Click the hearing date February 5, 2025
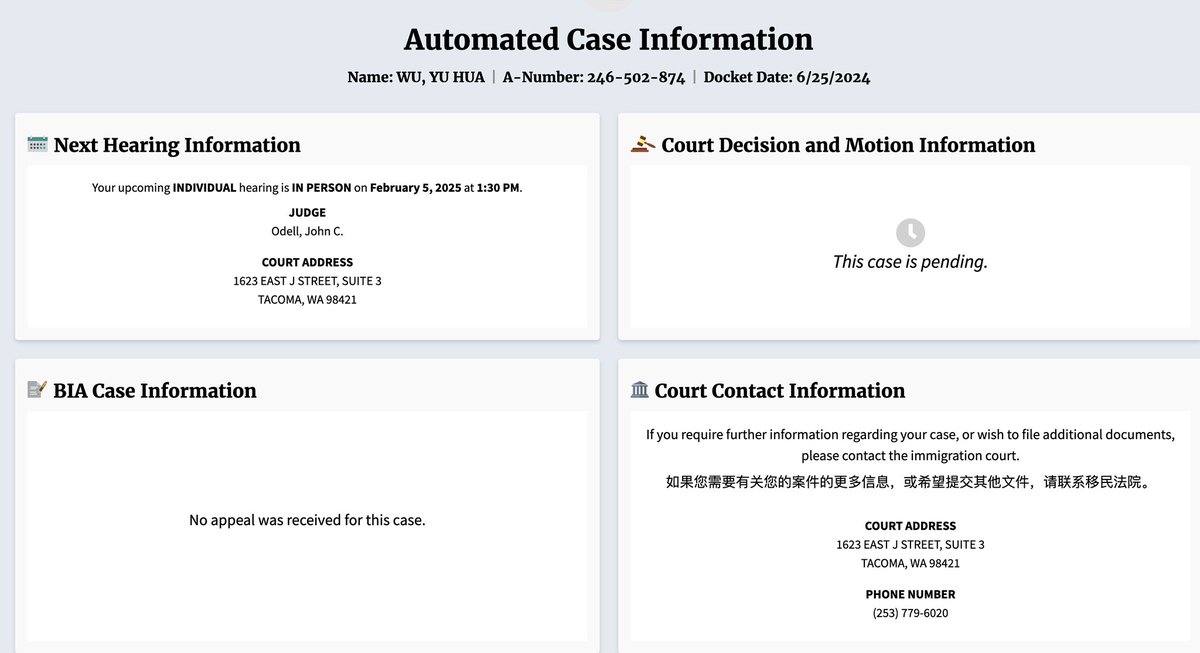 tap(415, 188)
